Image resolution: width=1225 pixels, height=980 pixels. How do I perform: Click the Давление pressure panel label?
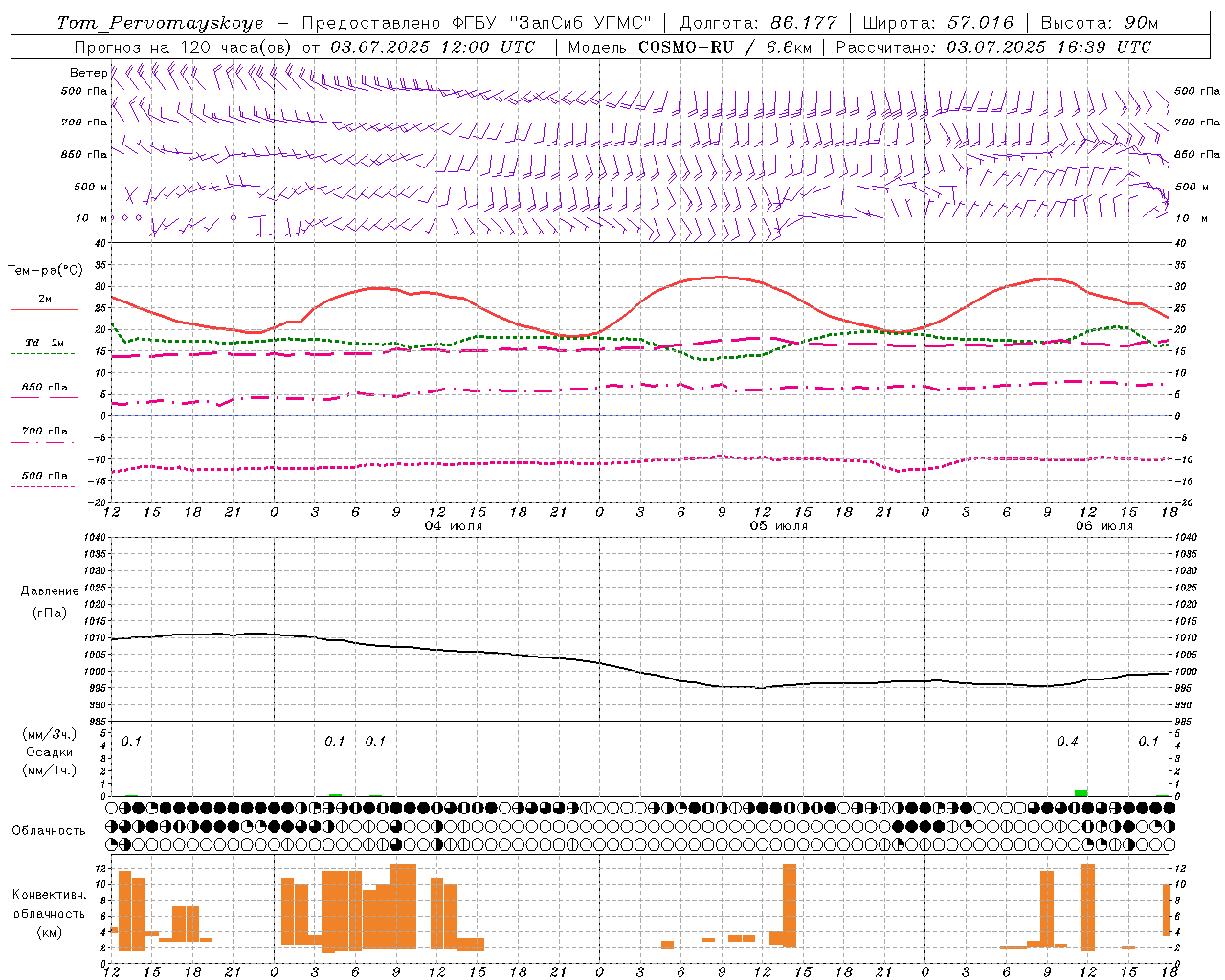[50, 591]
